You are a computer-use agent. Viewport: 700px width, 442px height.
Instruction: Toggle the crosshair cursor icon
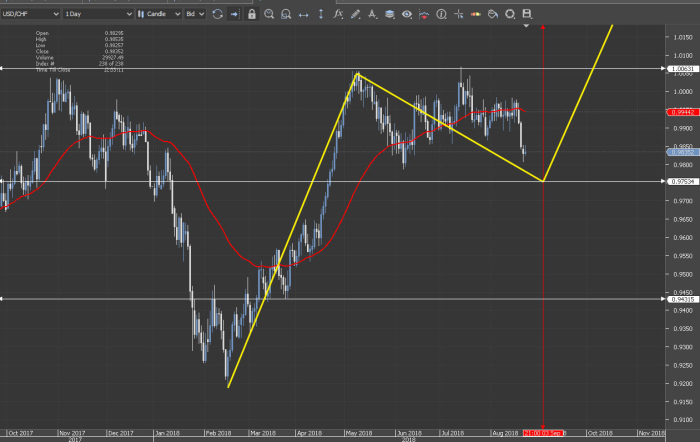[x=458, y=14]
